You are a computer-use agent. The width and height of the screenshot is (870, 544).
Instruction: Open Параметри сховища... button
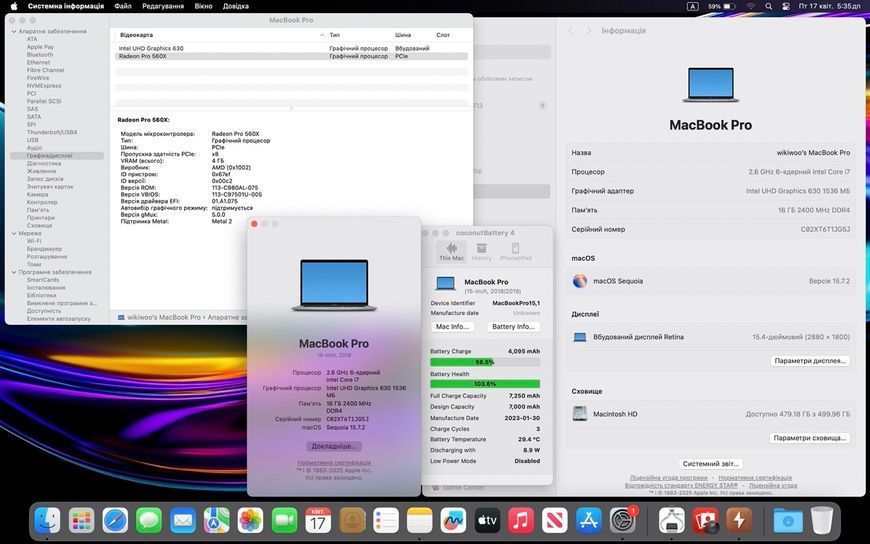tap(810, 438)
